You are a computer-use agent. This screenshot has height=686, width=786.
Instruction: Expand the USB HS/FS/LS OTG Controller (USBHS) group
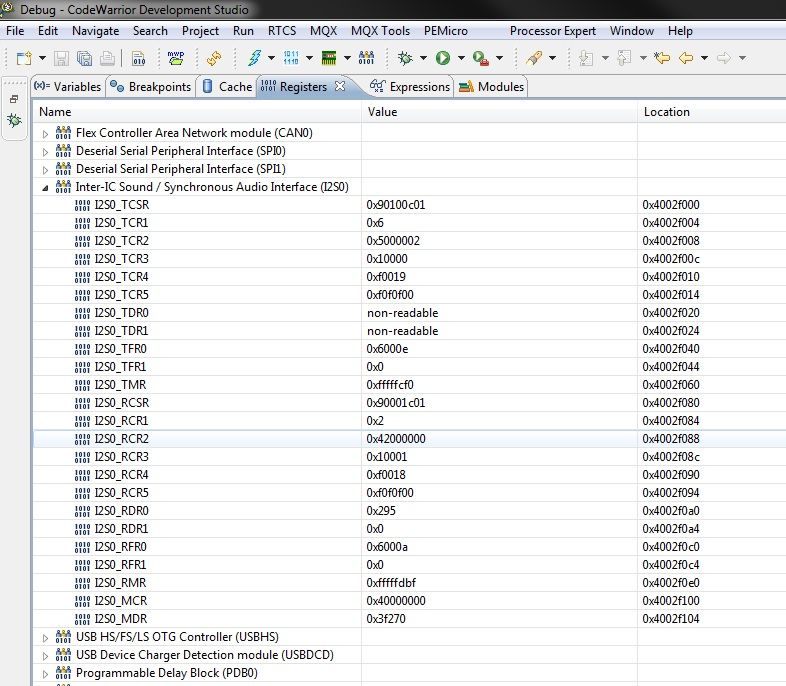pyautogui.click(x=45, y=638)
